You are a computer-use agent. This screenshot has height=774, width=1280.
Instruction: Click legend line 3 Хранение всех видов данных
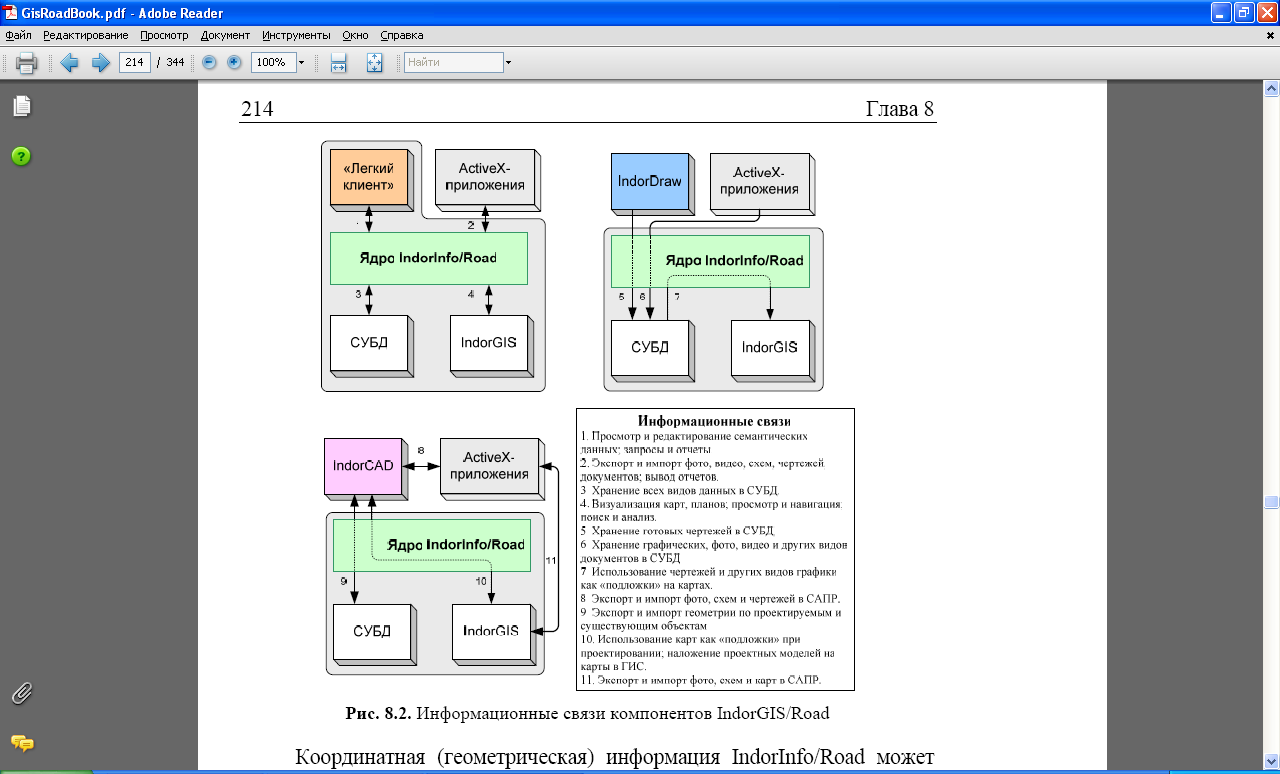[679, 490]
